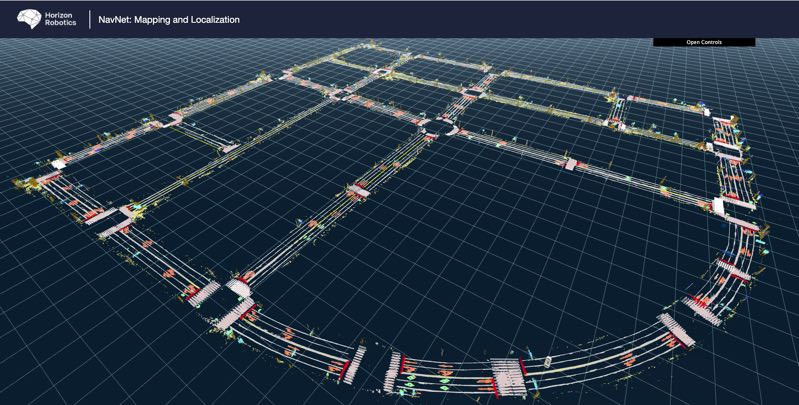This screenshot has height=405, width=799.
Task: Click the Horizon Robotics brain logo
Action: [29, 19]
